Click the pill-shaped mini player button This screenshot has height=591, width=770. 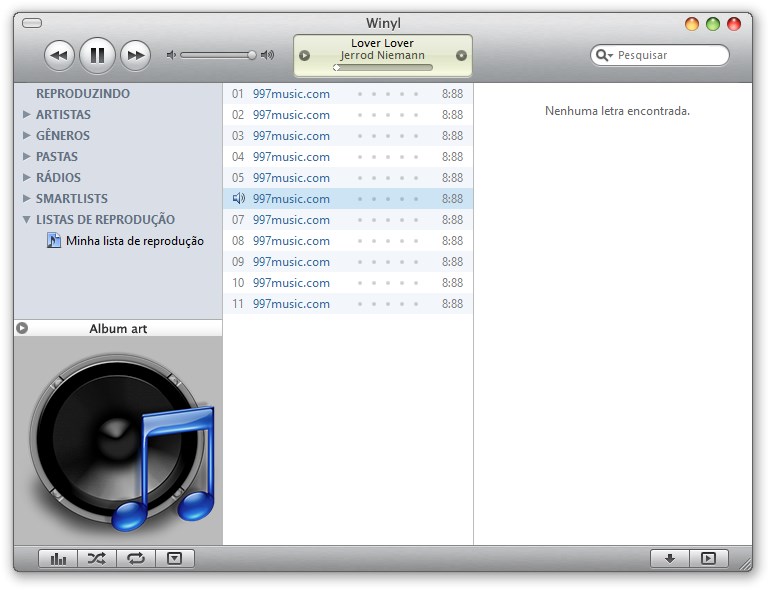tap(32, 23)
